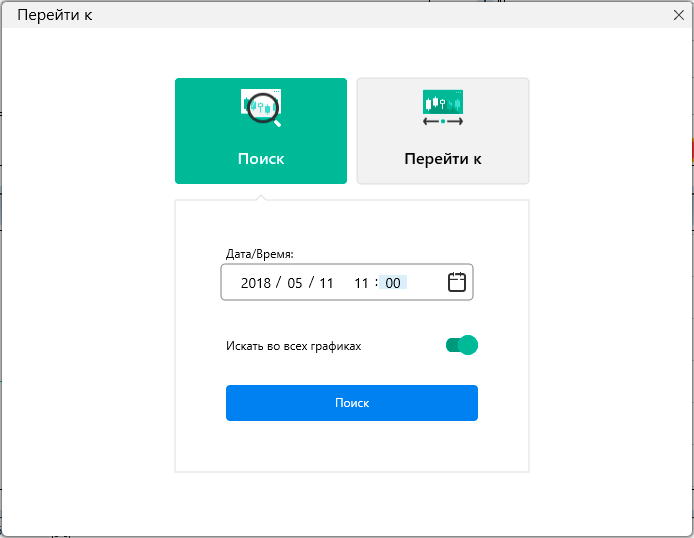Viewport: 694px width, 538px height.
Task: Select the green Поиск tab label
Action: 261,159
